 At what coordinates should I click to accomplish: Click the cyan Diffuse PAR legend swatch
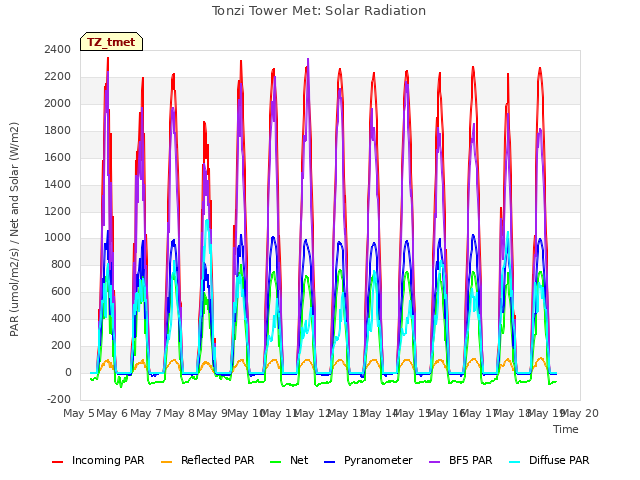[515, 462]
